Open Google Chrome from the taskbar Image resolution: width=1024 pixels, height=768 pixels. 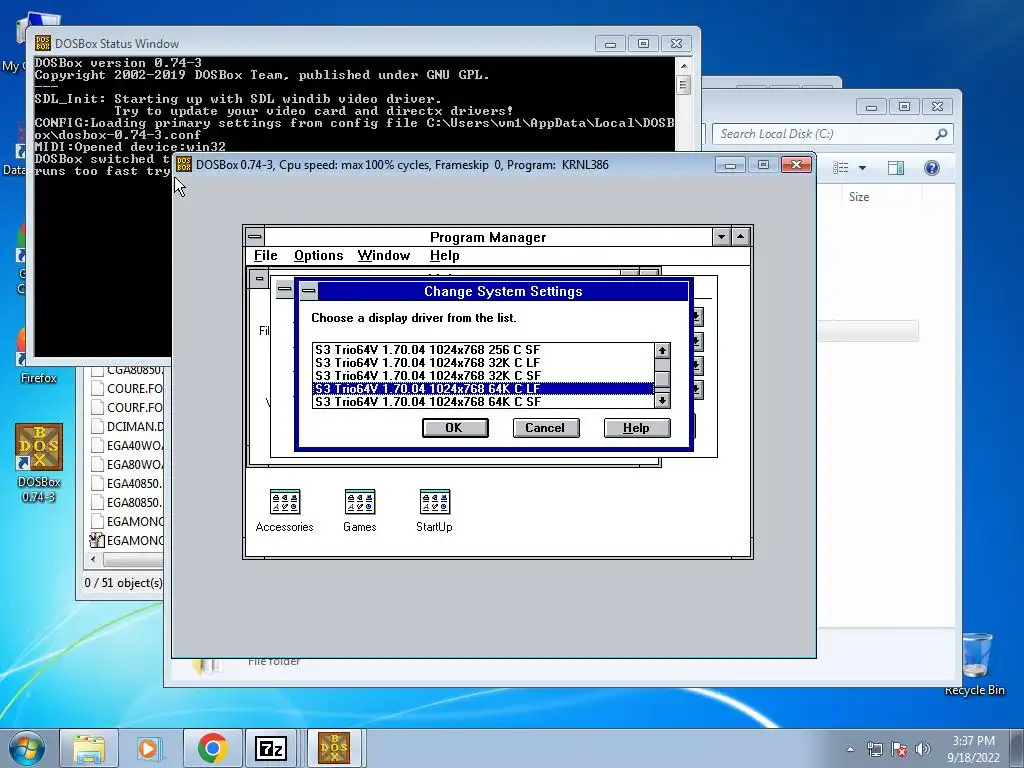point(212,748)
